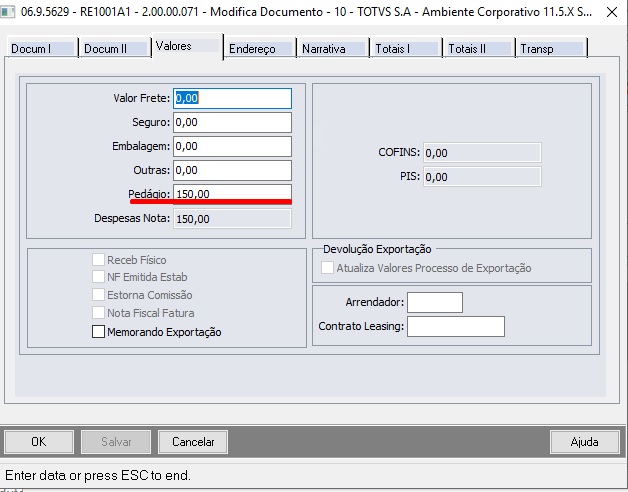
Task: Toggle the Receb Físico checkbox
Action: pos(99,260)
